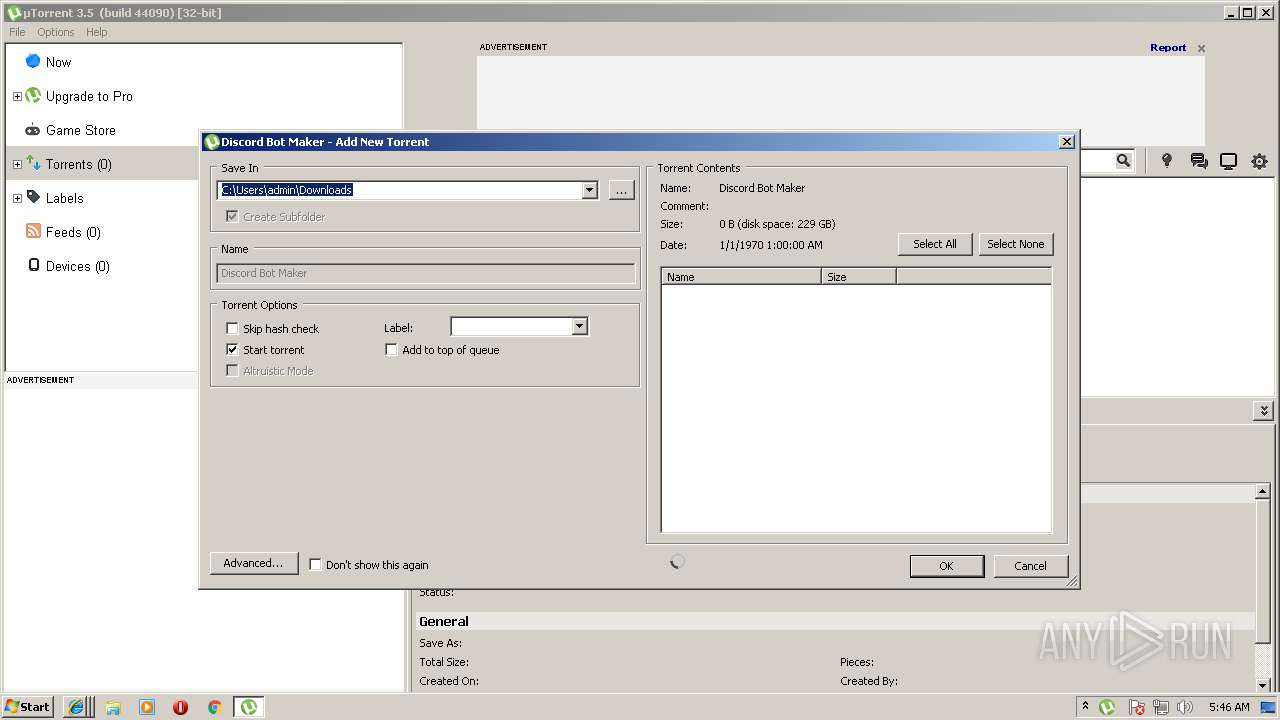The height and width of the screenshot is (720, 1280).
Task: Open the lightbulb tips icon in toolbar
Action: 1166,161
